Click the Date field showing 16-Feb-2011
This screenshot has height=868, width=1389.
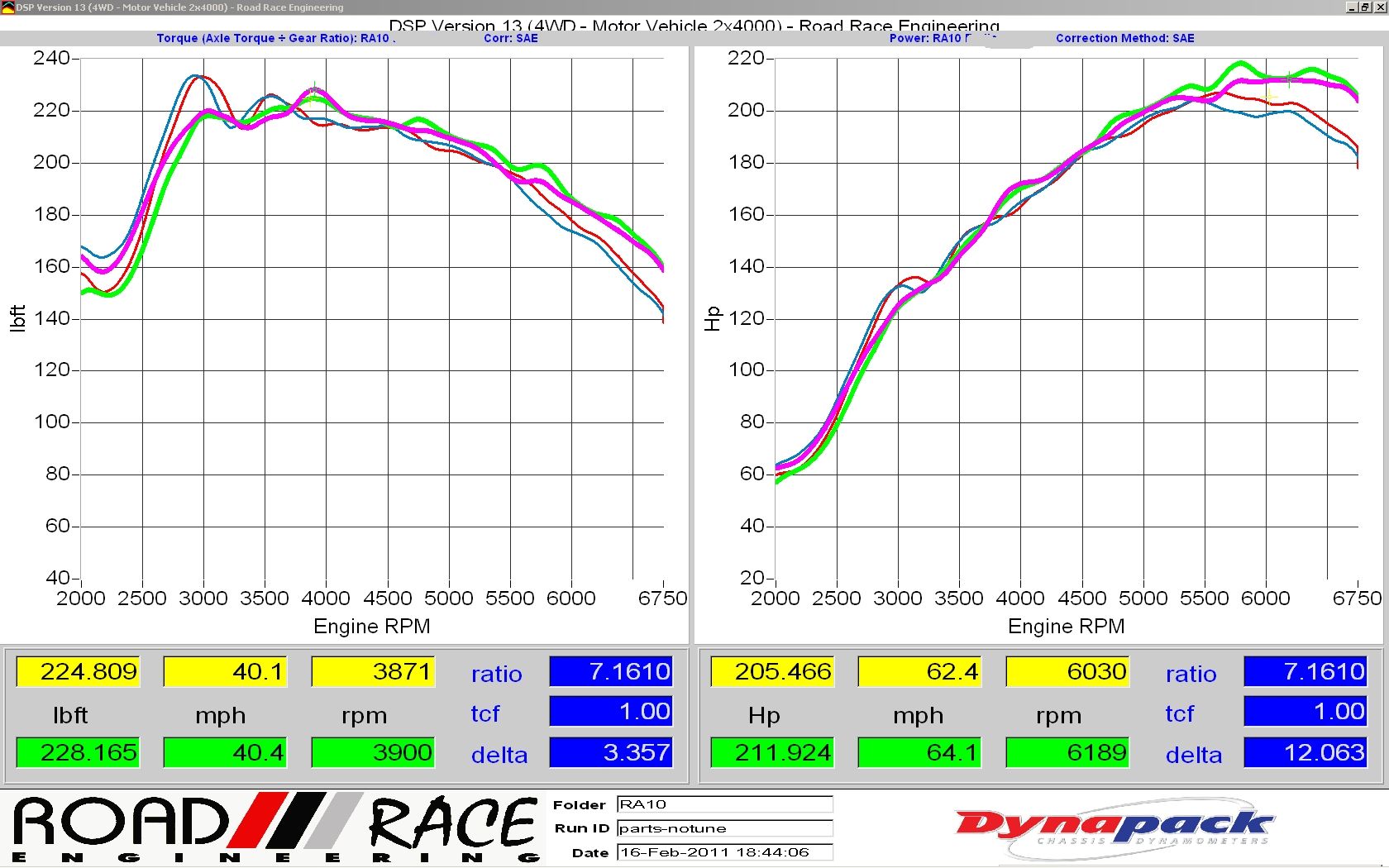[x=724, y=852]
